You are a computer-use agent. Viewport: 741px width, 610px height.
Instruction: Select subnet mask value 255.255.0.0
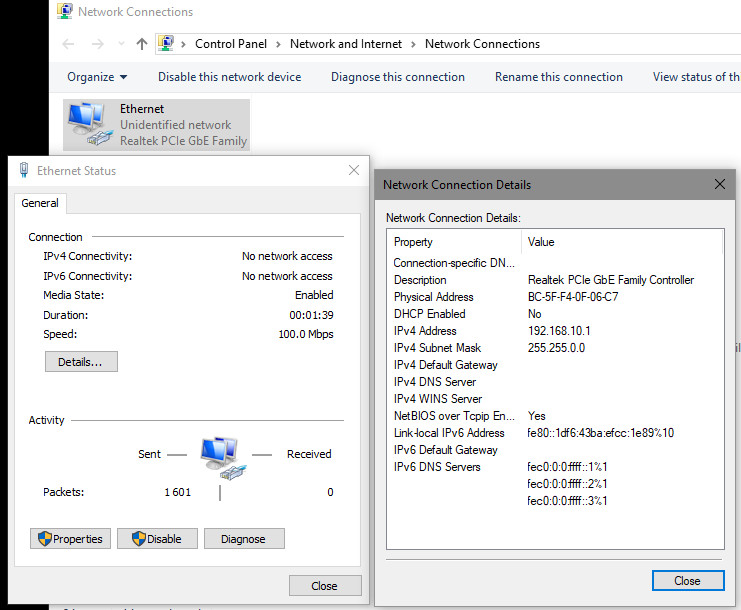click(x=556, y=348)
